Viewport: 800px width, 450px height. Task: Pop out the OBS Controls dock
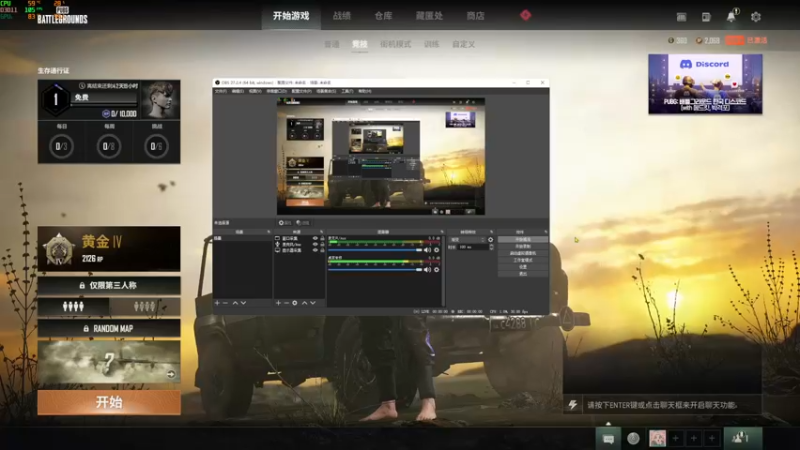coord(545,232)
